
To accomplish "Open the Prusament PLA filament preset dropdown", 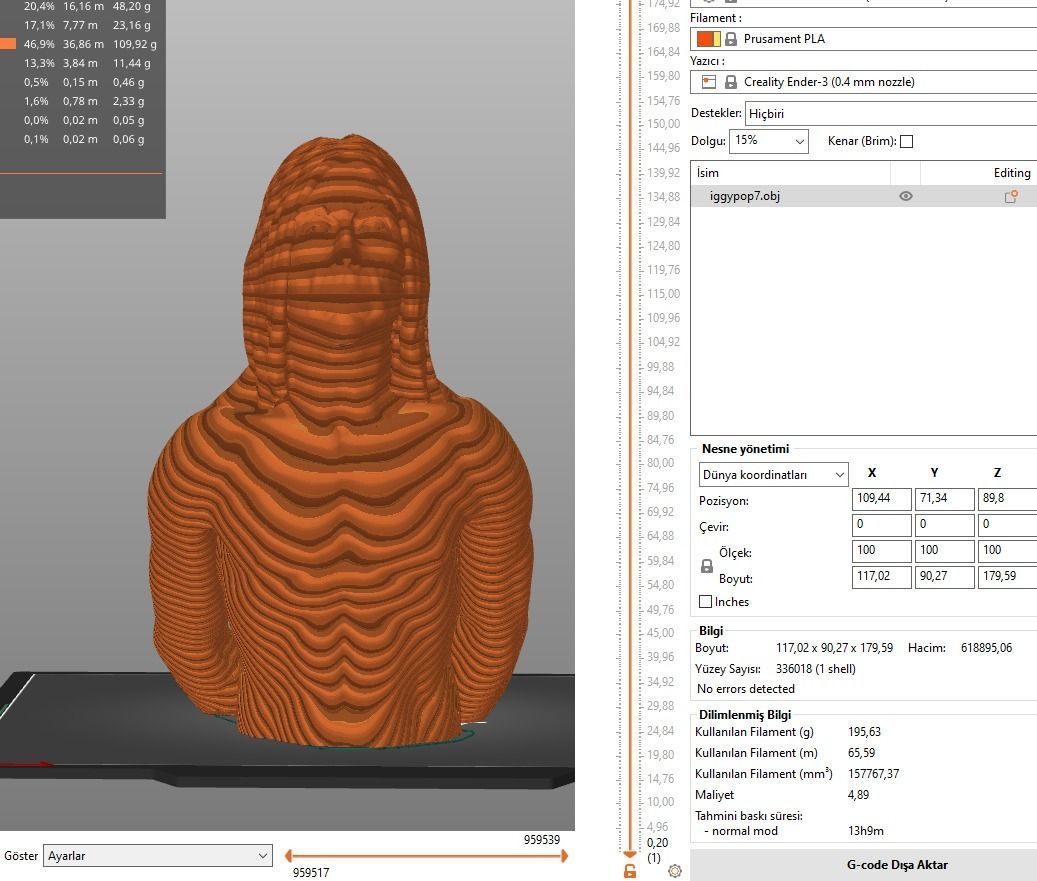I will (x=863, y=39).
